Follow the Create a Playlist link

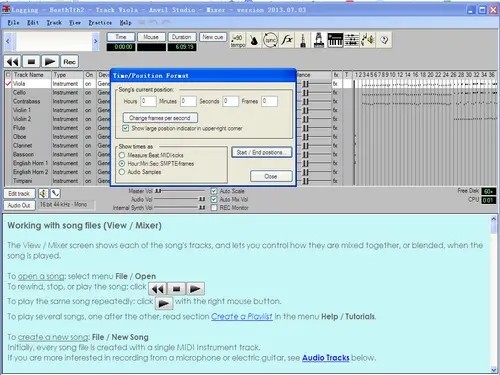[242, 316]
